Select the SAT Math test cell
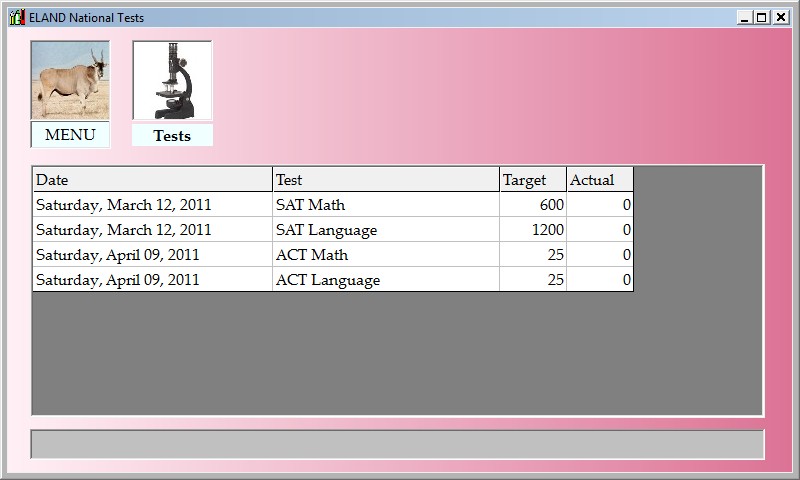 [x=385, y=205]
